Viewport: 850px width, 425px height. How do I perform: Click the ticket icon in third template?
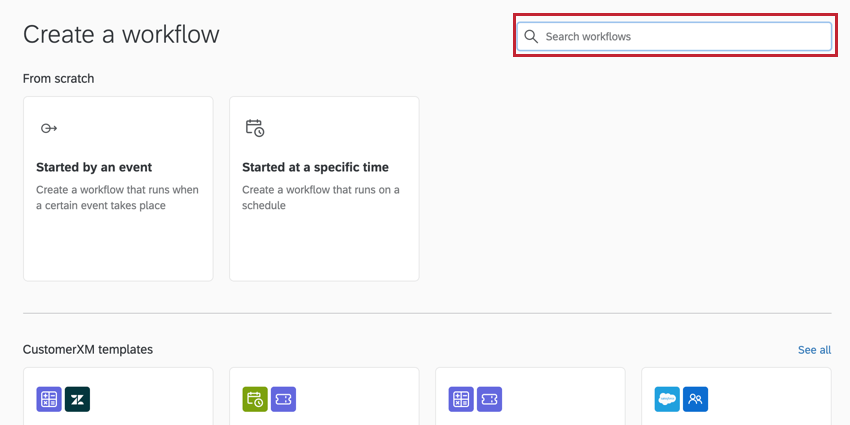pos(489,400)
